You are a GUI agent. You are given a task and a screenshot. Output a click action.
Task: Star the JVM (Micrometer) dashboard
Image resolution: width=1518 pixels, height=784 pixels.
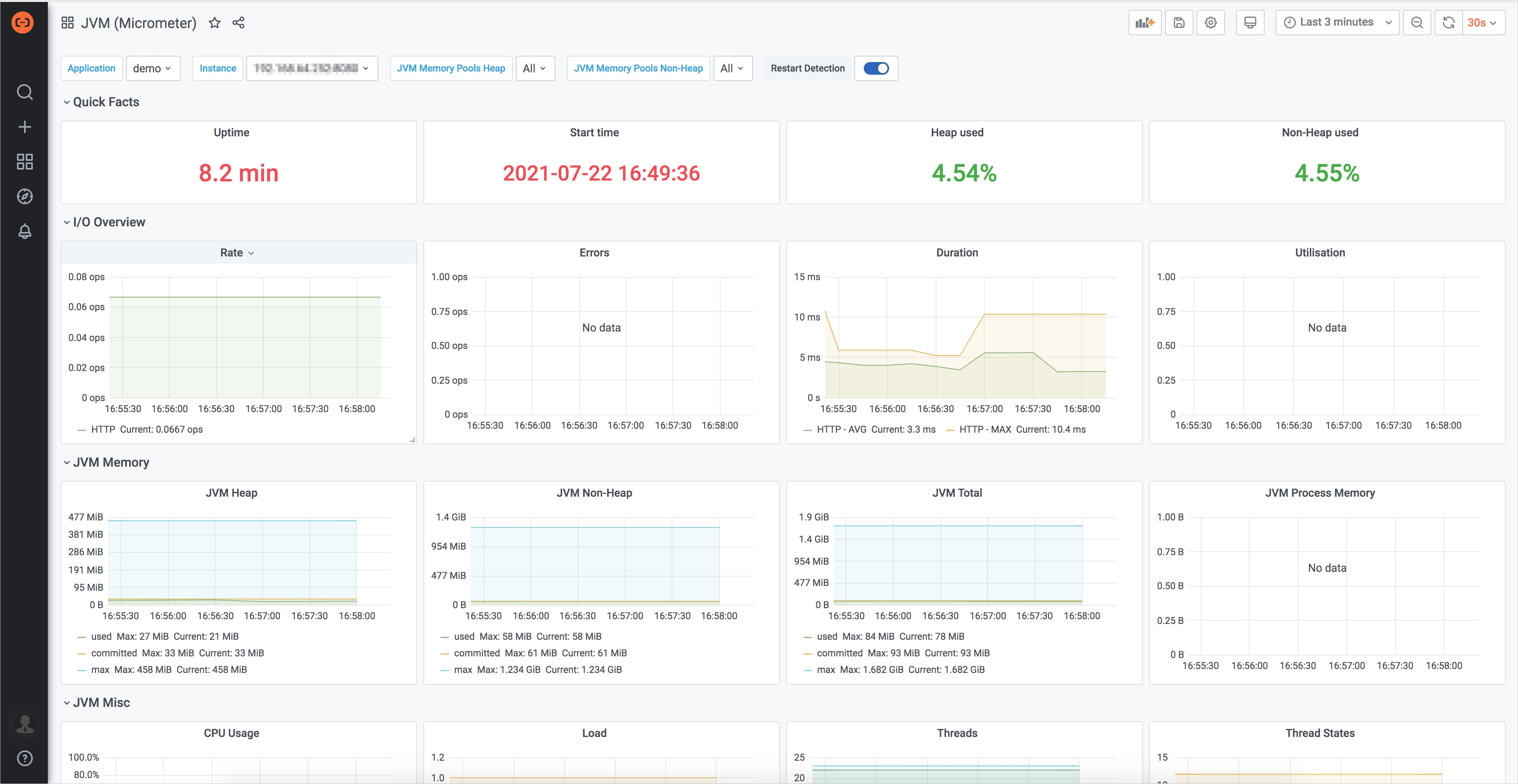click(x=215, y=23)
